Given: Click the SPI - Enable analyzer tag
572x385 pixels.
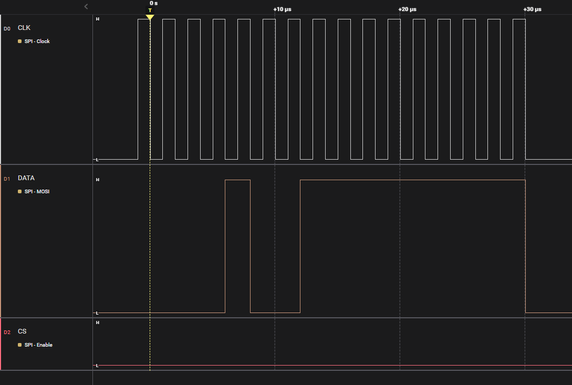Looking at the screenshot, I should tap(38, 345).
